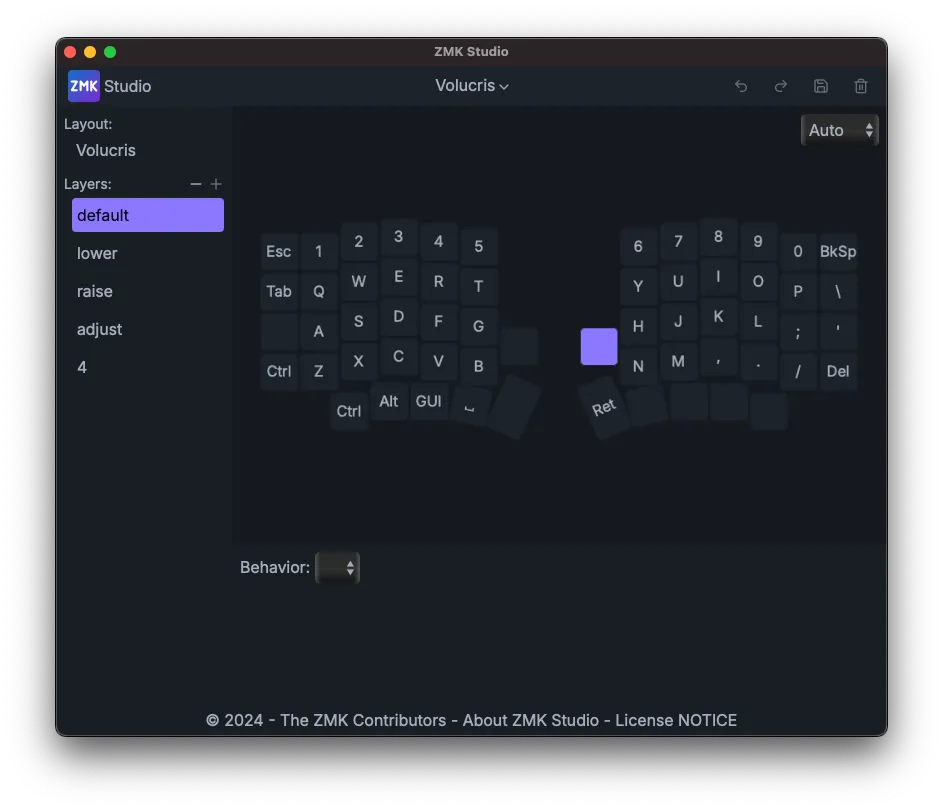Select the Y key
Image resolution: width=943 pixels, height=810 pixels.
click(x=638, y=286)
